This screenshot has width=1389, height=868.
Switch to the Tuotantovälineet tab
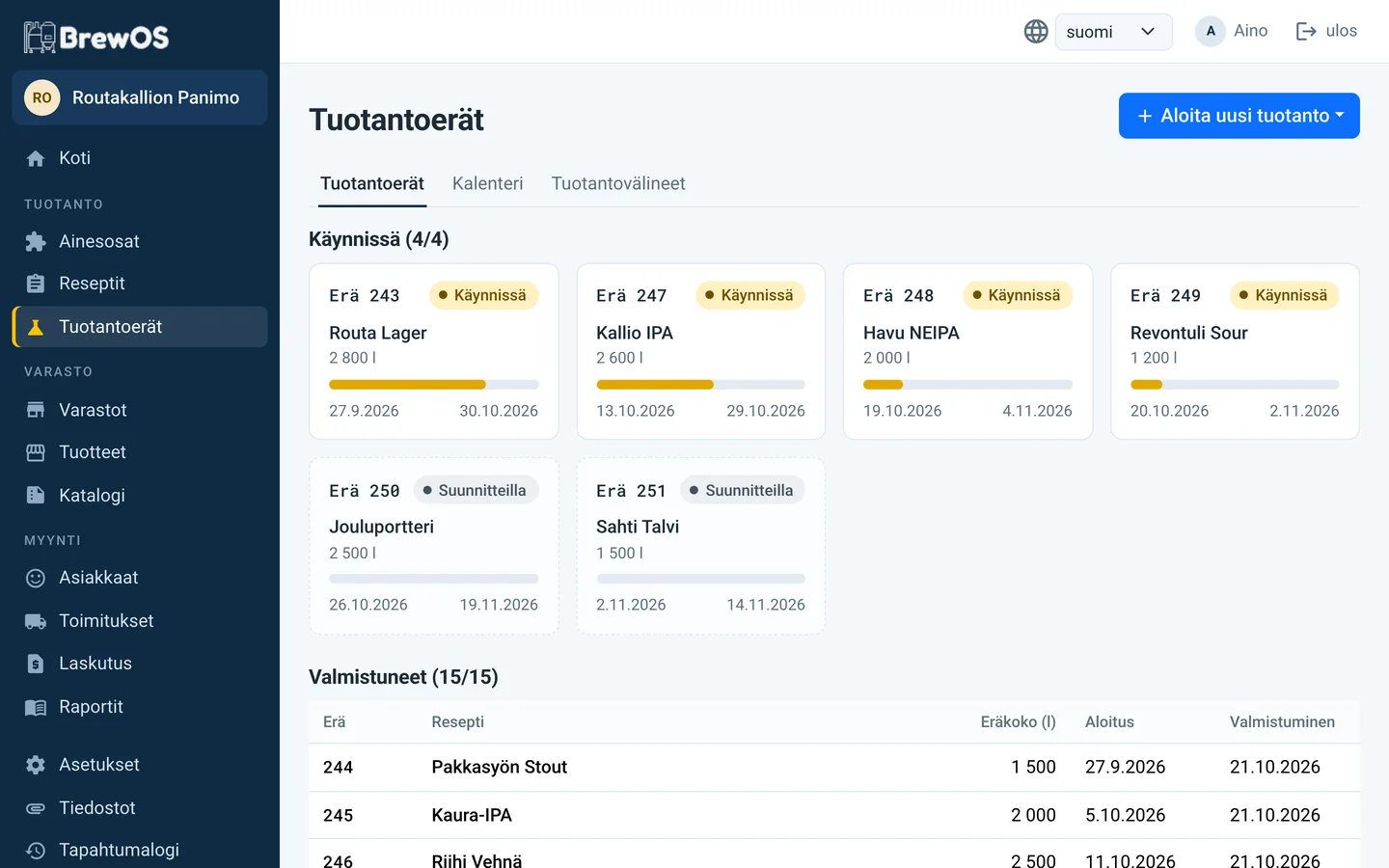[x=618, y=183]
